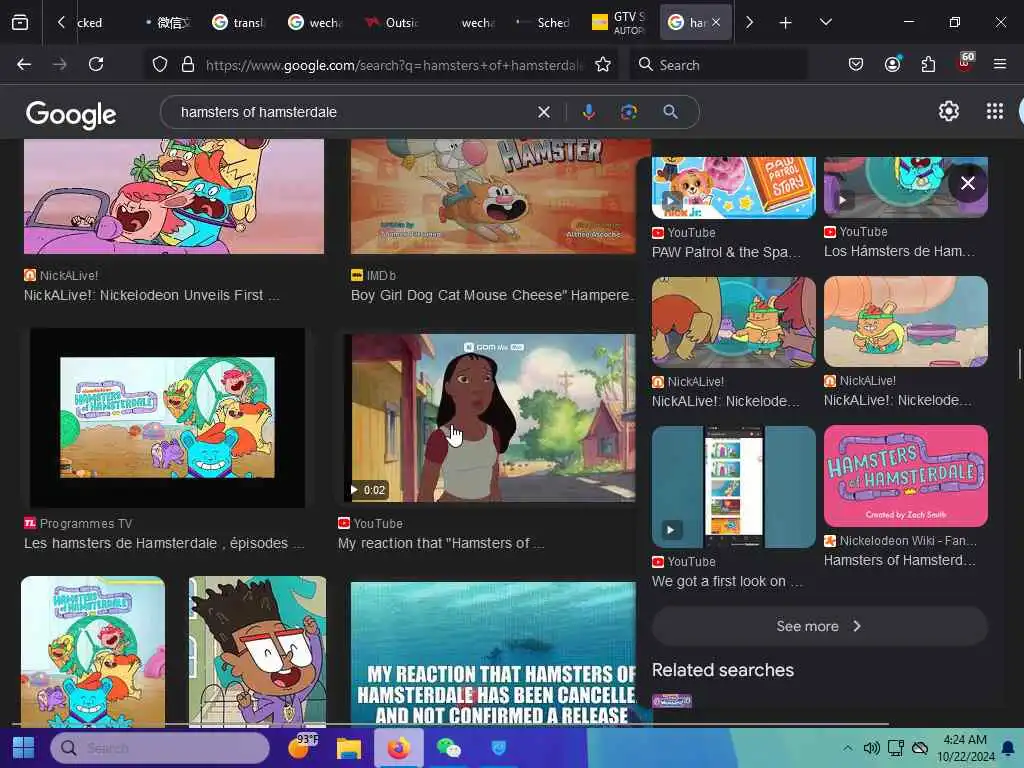
Task: Click the URL address bar
Action: pyautogui.click(x=393, y=65)
